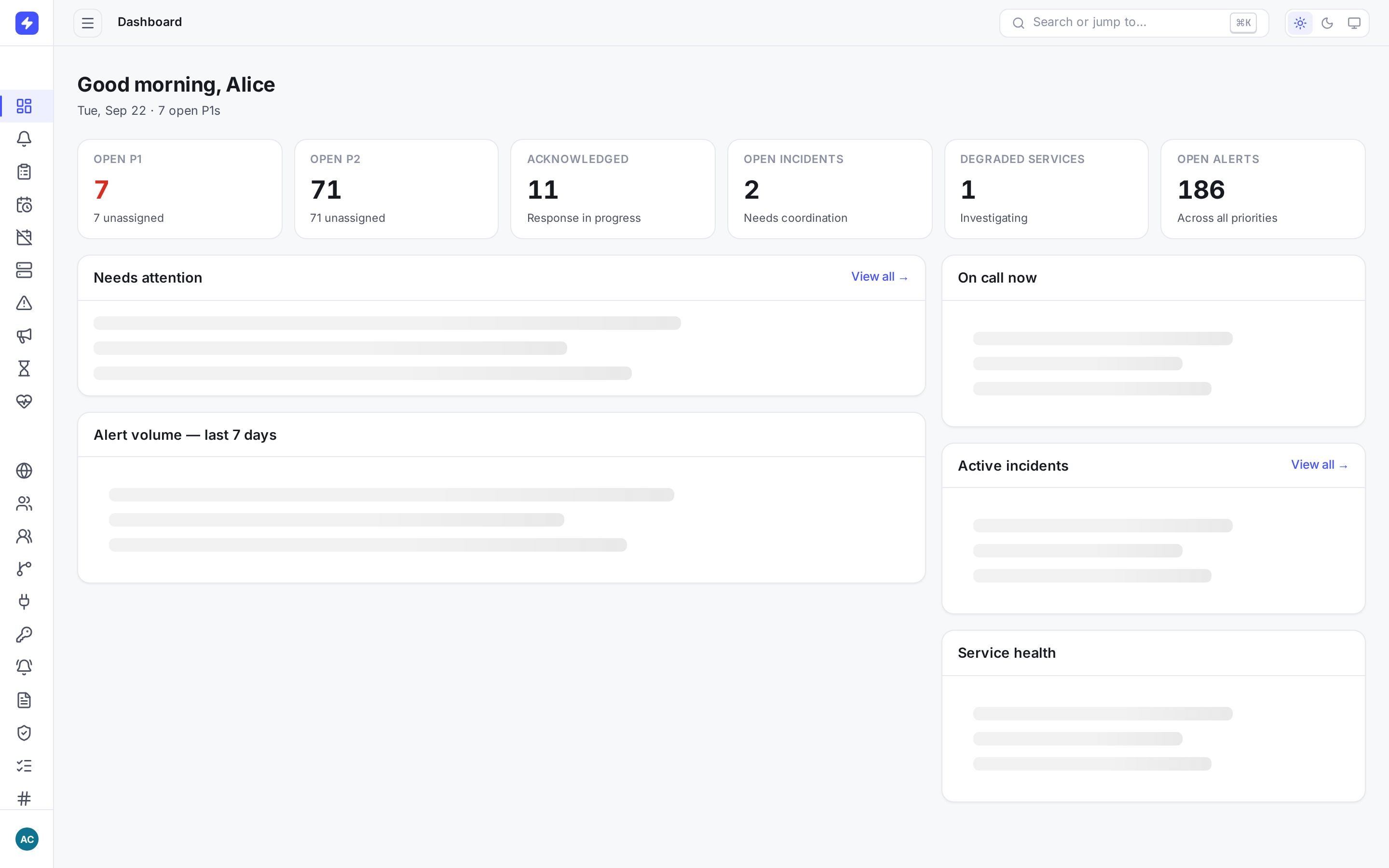
Task: Open the key icon in sidebar
Action: [24, 634]
